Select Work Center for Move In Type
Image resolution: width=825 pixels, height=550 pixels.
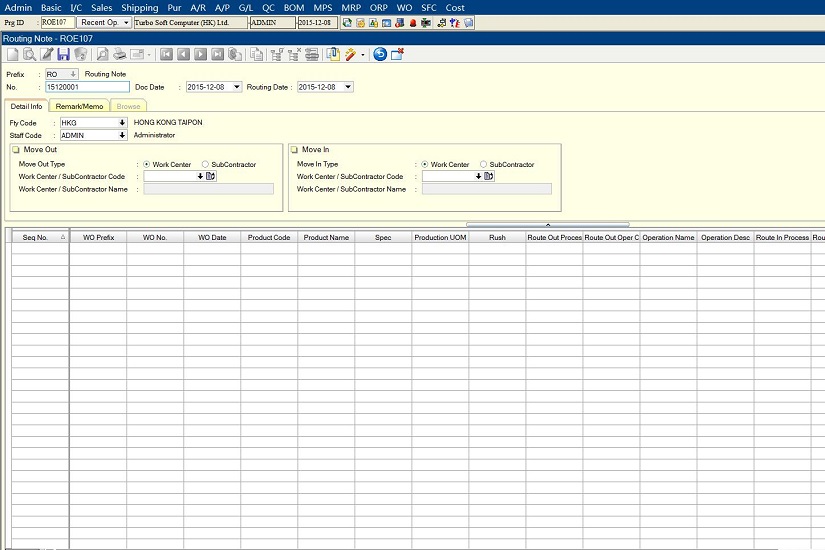tap(426, 164)
